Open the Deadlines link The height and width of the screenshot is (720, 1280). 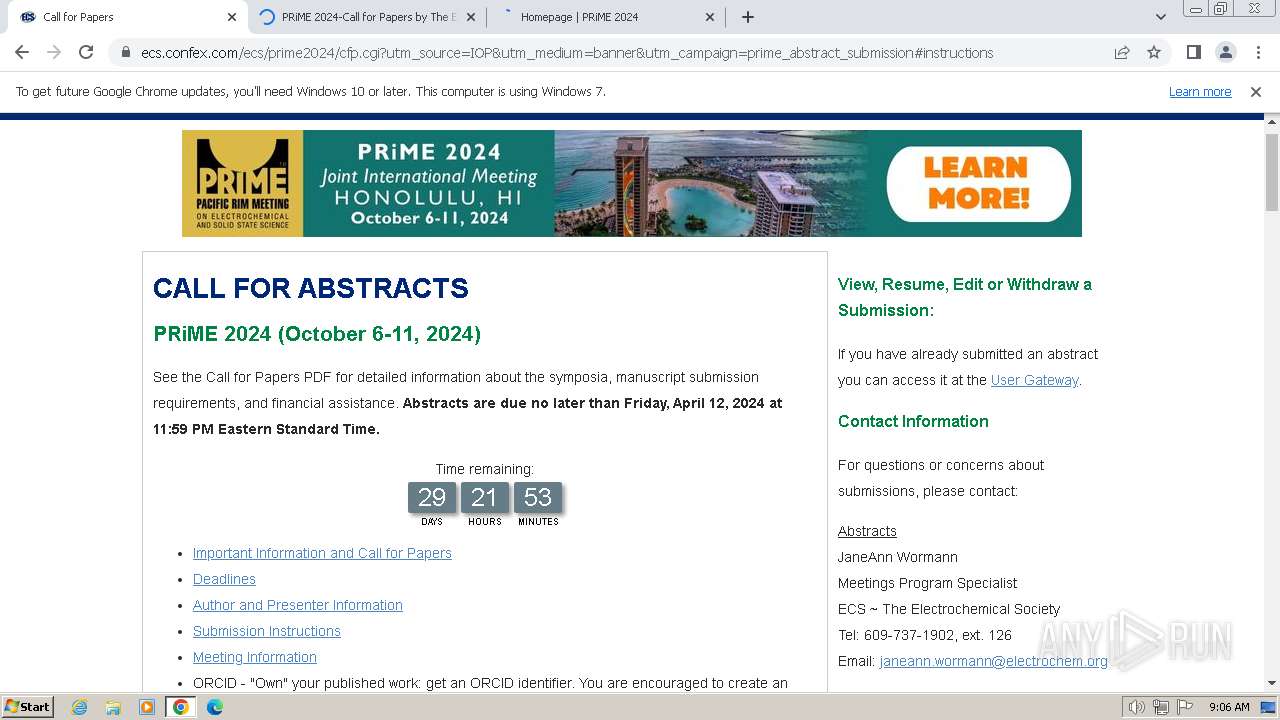coord(224,579)
